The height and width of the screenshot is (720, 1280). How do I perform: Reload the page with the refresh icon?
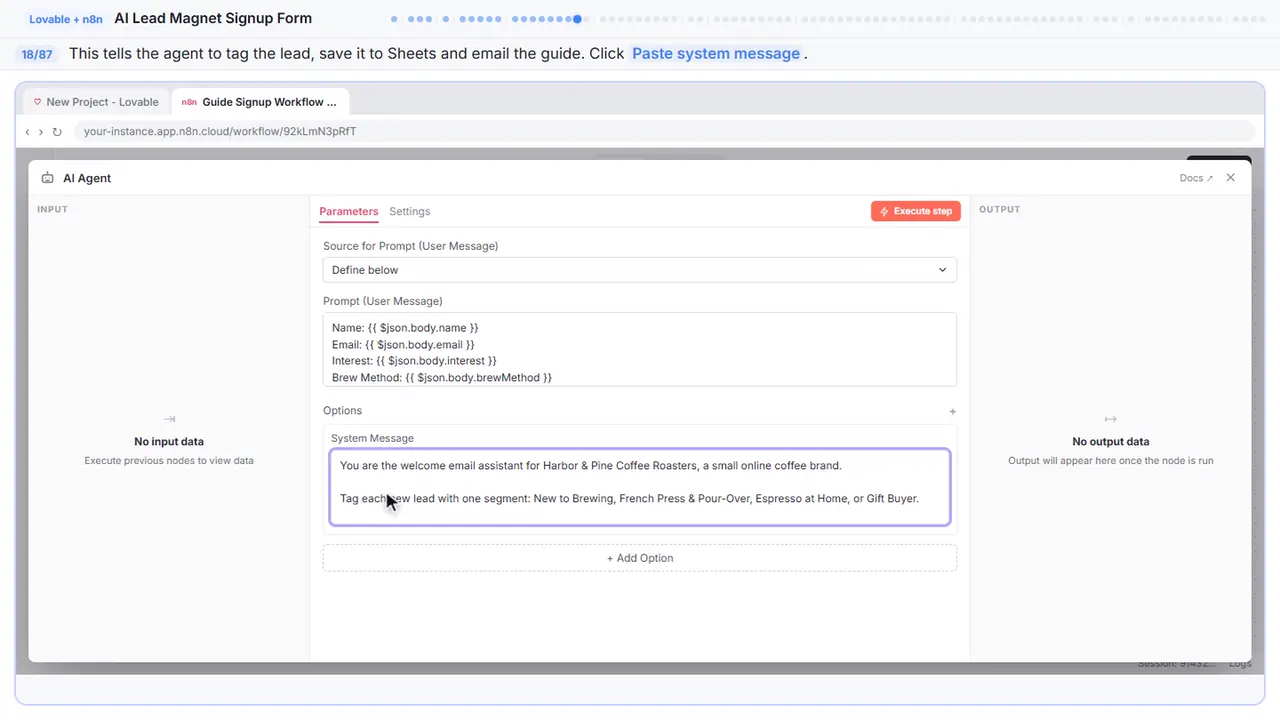pos(57,132)
